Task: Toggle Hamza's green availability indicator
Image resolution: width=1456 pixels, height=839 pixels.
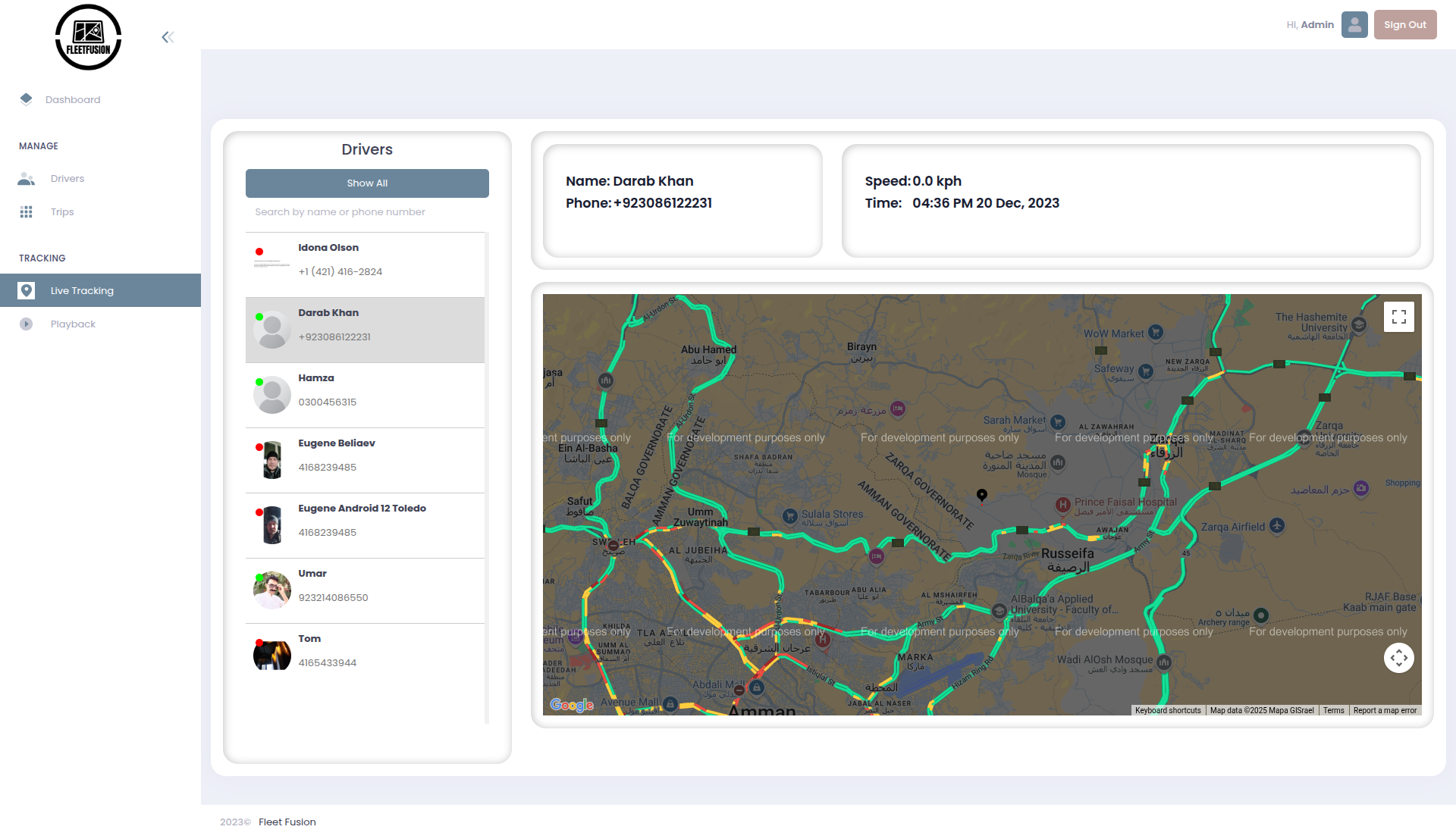Action: 260,383
